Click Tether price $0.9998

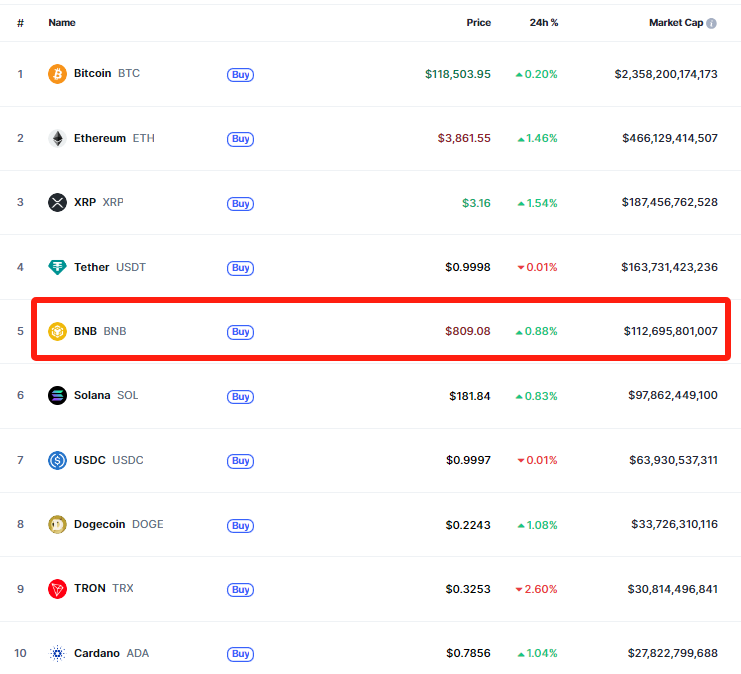[x=468, y=267]
